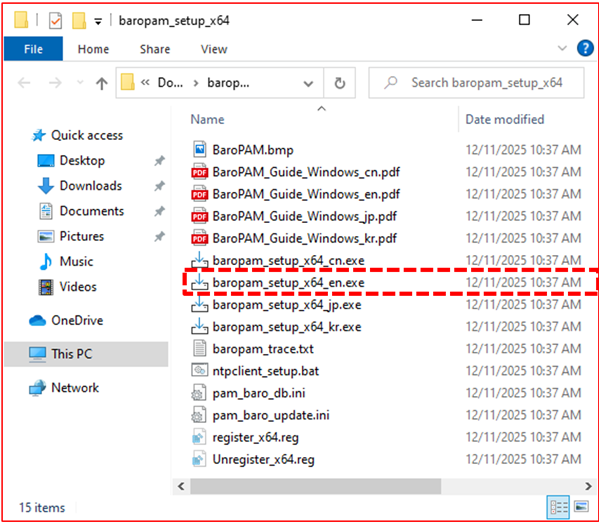Image resolution: width=599 pixels, height=523 pixels.
Task: Select Unregister_x64.reg registry file icon
Action: point(199,459)
